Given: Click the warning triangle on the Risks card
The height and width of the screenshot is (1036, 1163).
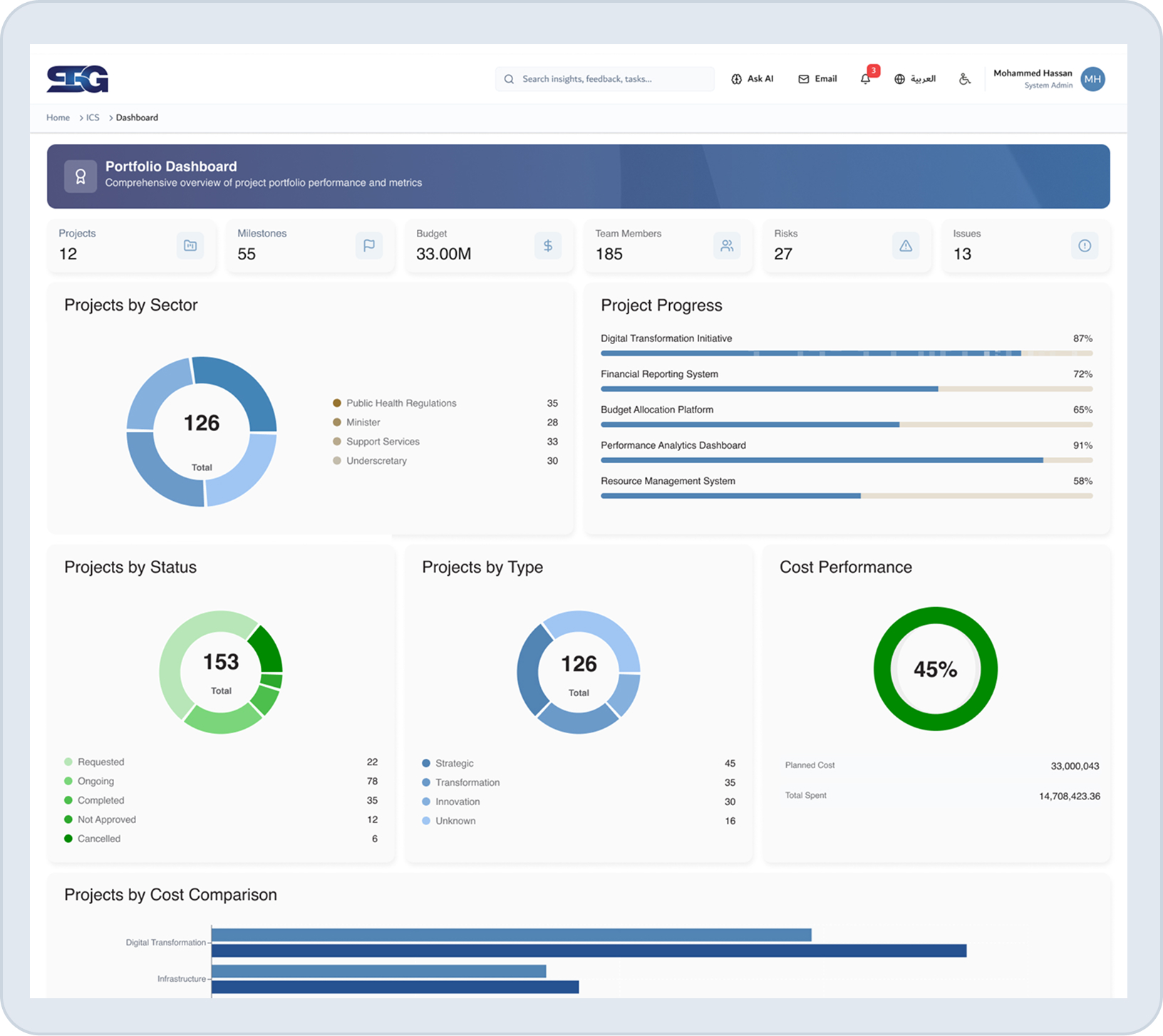Looking at the screenshot, I should pyautogui.click(x=906, y=246).
